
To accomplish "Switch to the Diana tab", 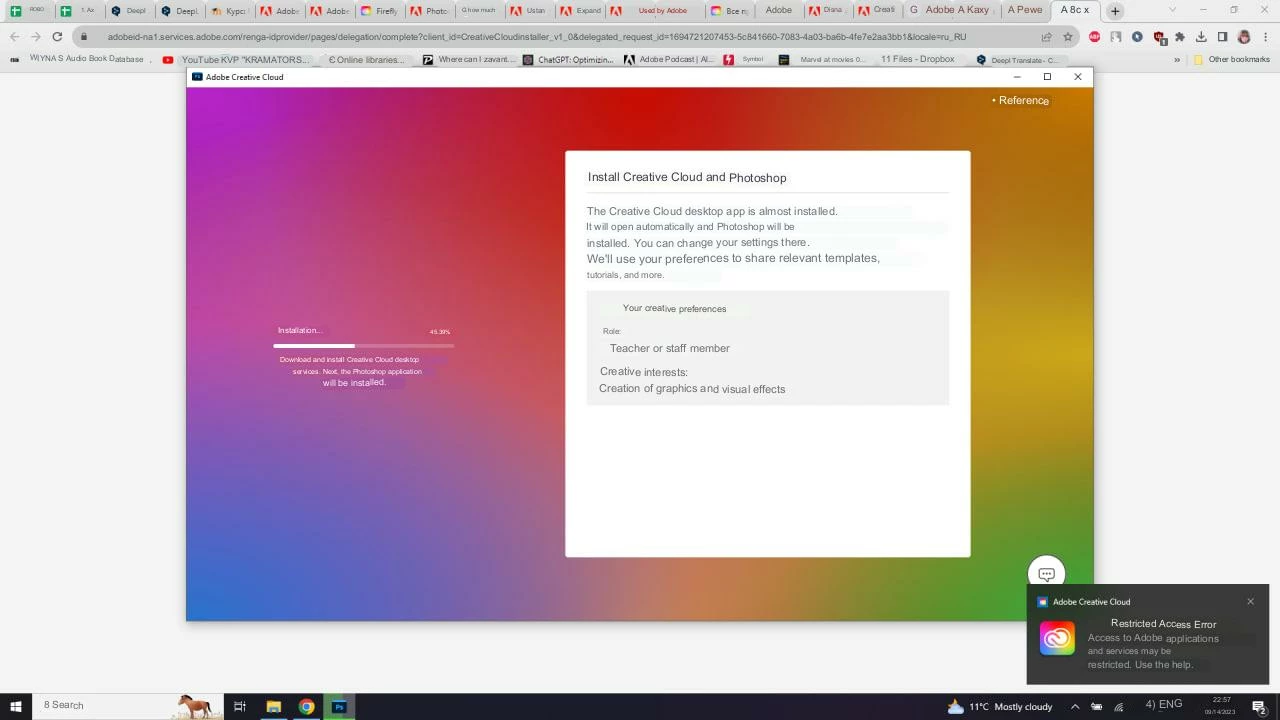I will [x=825, y=11].
